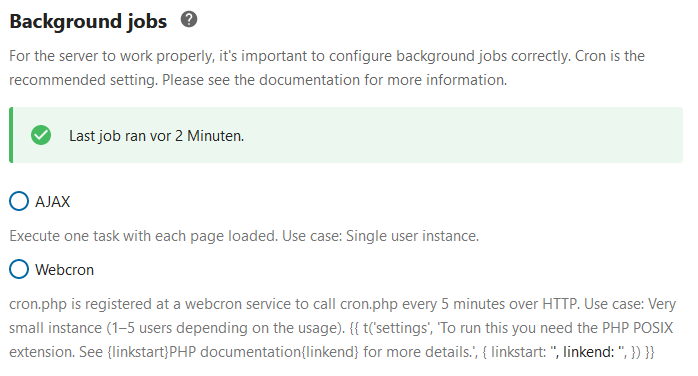Screen dimensions: 698x376
Task: Click 'Execute one task with each page loaded' text
Action: coord(144,236)
